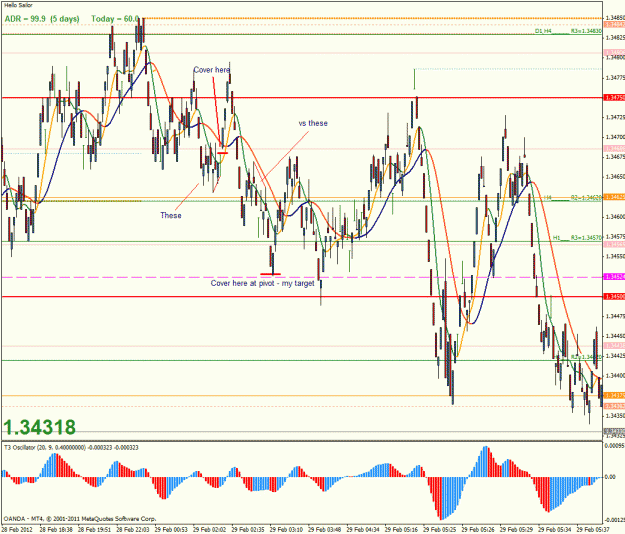Click '29 Feb 02:02' time label

(210, 530)
